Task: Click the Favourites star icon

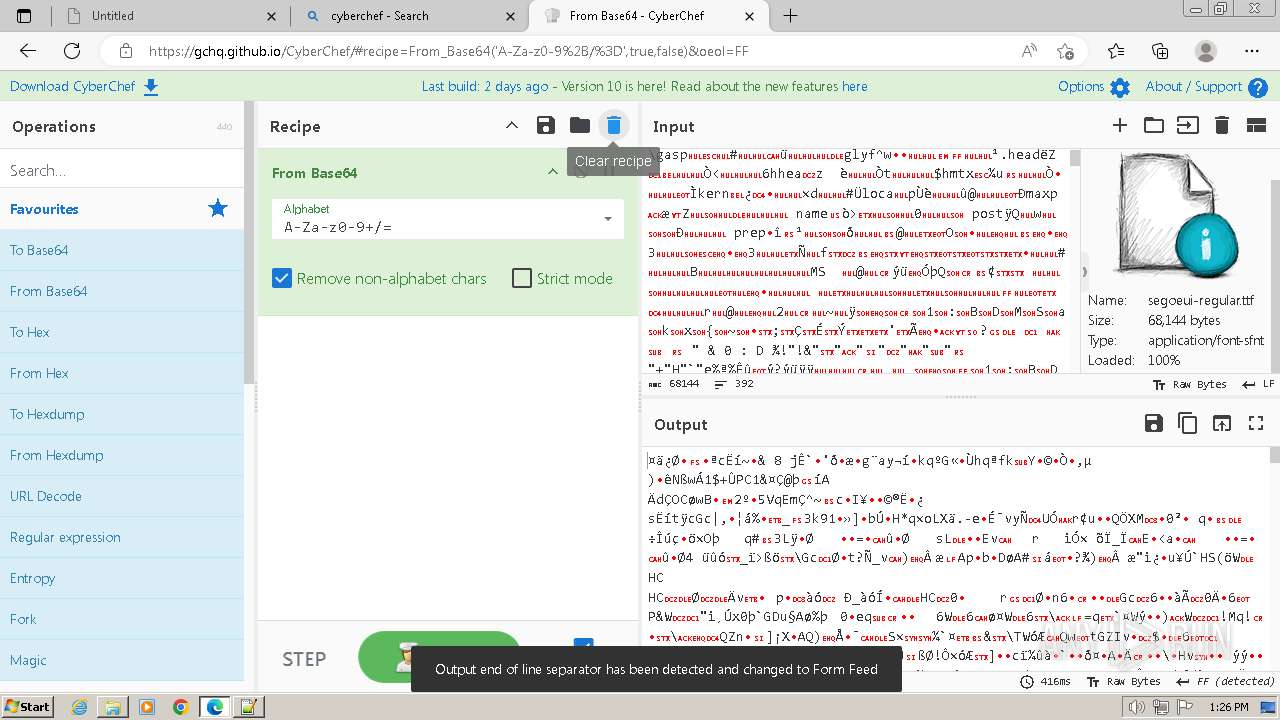Action: [x=218, y=209]
